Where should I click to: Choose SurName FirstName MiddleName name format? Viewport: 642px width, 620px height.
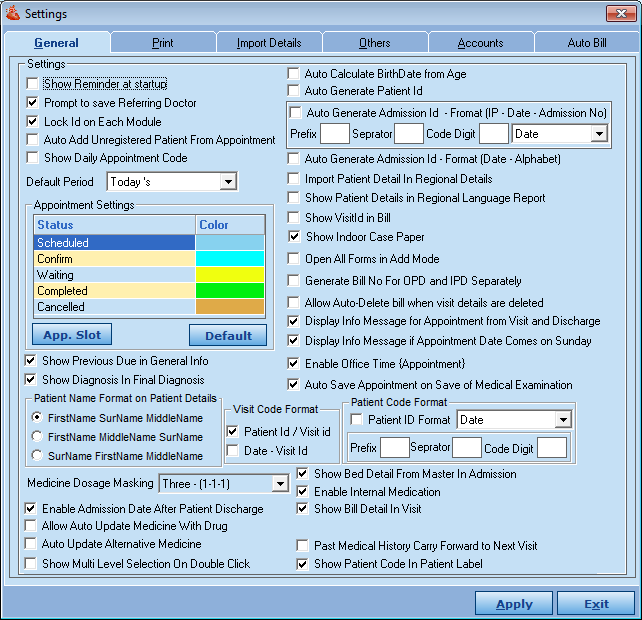38,455
